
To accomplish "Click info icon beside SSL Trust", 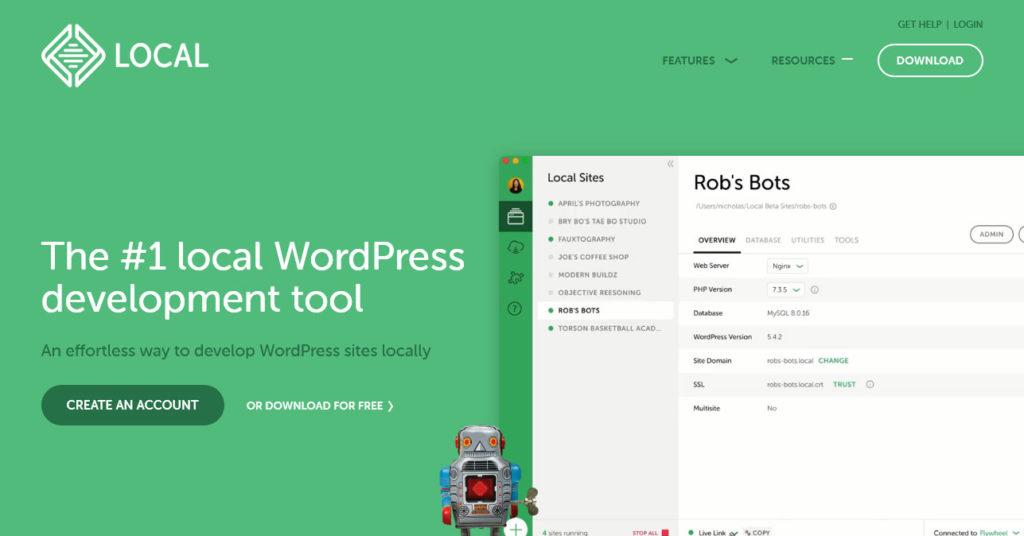I will pyautogui.click(x=870, y=385).
